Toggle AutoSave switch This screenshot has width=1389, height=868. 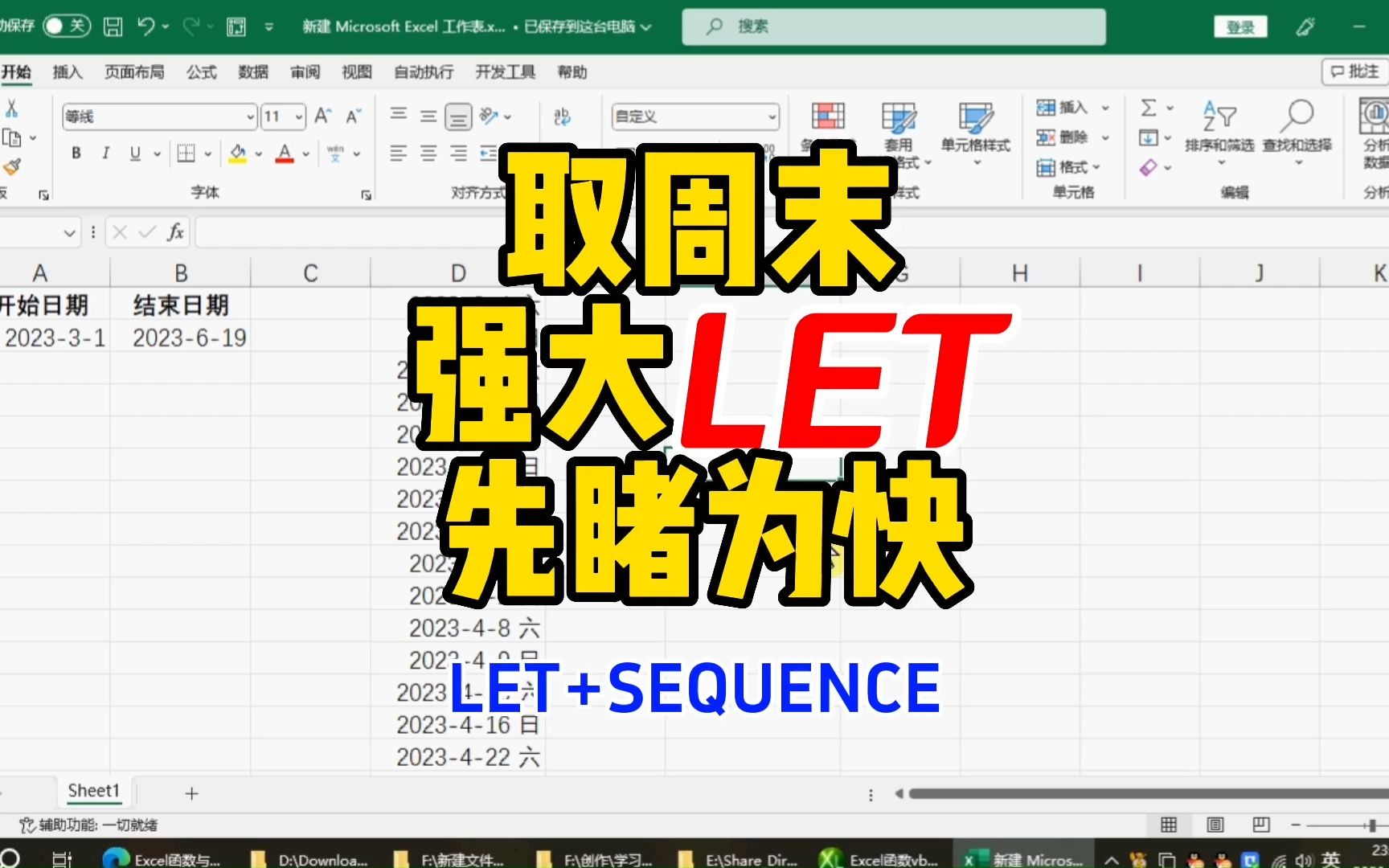(65, 26)
